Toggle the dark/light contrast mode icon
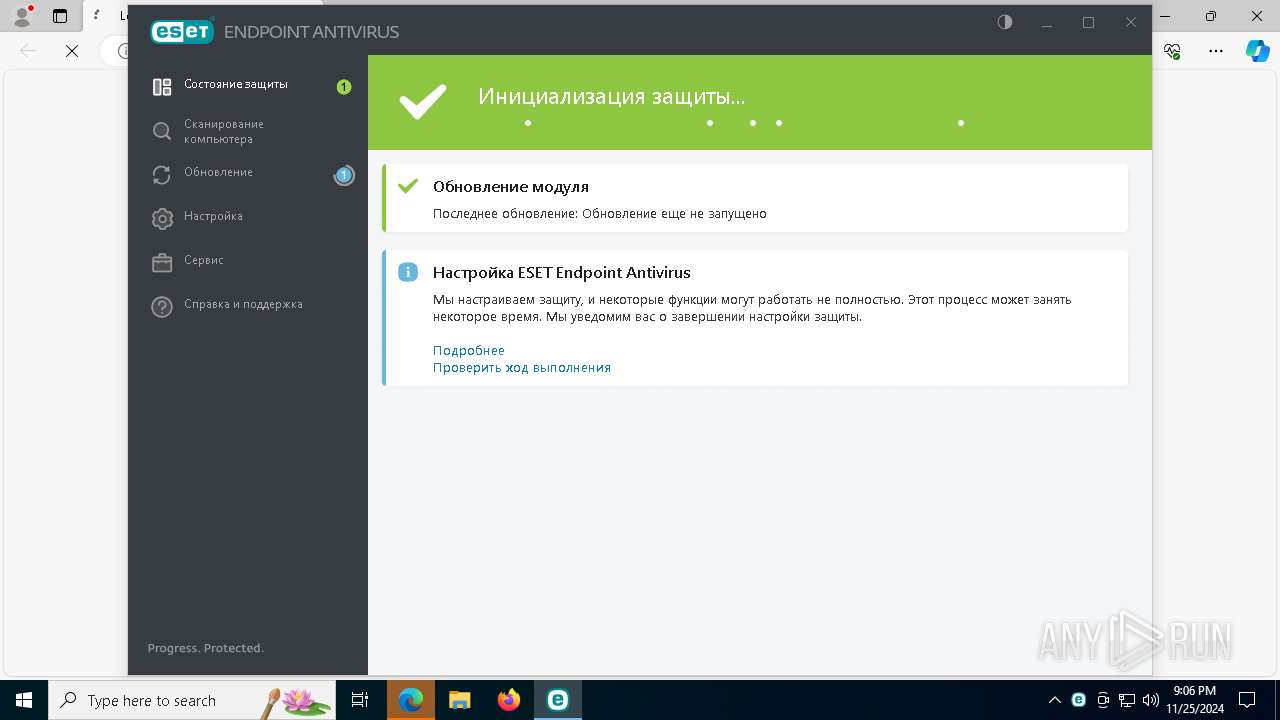The image size is (1280, 720). pyautogui.click(x=1005, y=22)
